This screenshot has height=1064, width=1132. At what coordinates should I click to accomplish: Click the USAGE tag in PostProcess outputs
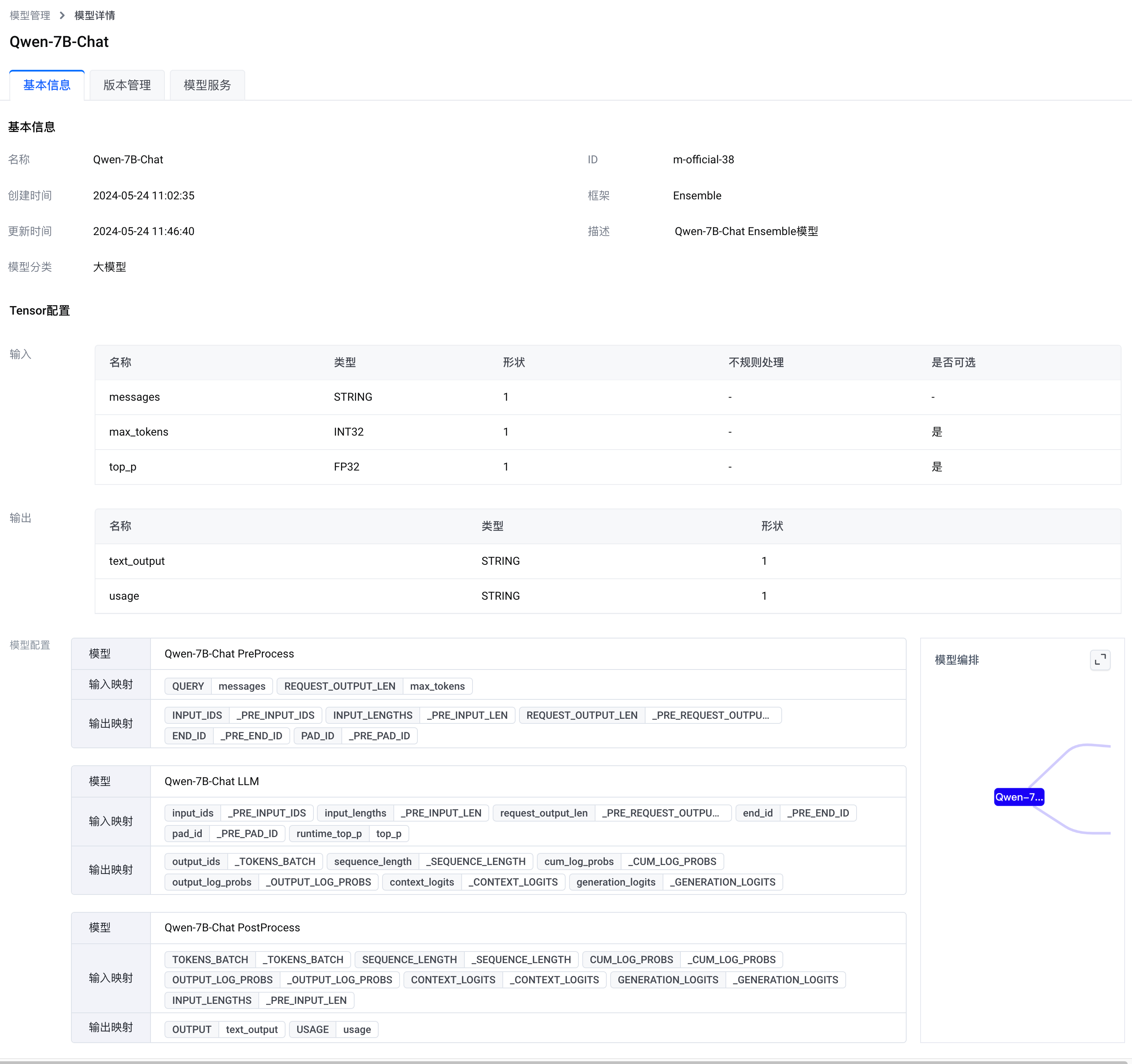tap(312, 1029)
